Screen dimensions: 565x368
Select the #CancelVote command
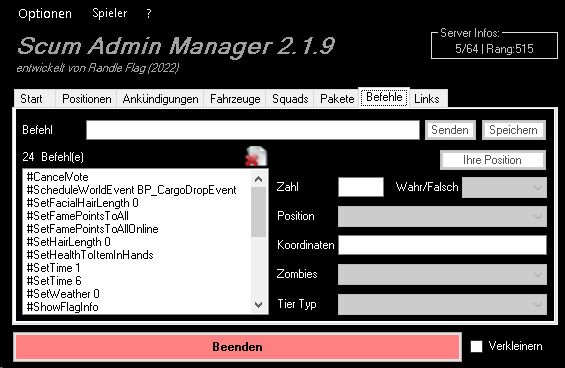click(137, 177)
